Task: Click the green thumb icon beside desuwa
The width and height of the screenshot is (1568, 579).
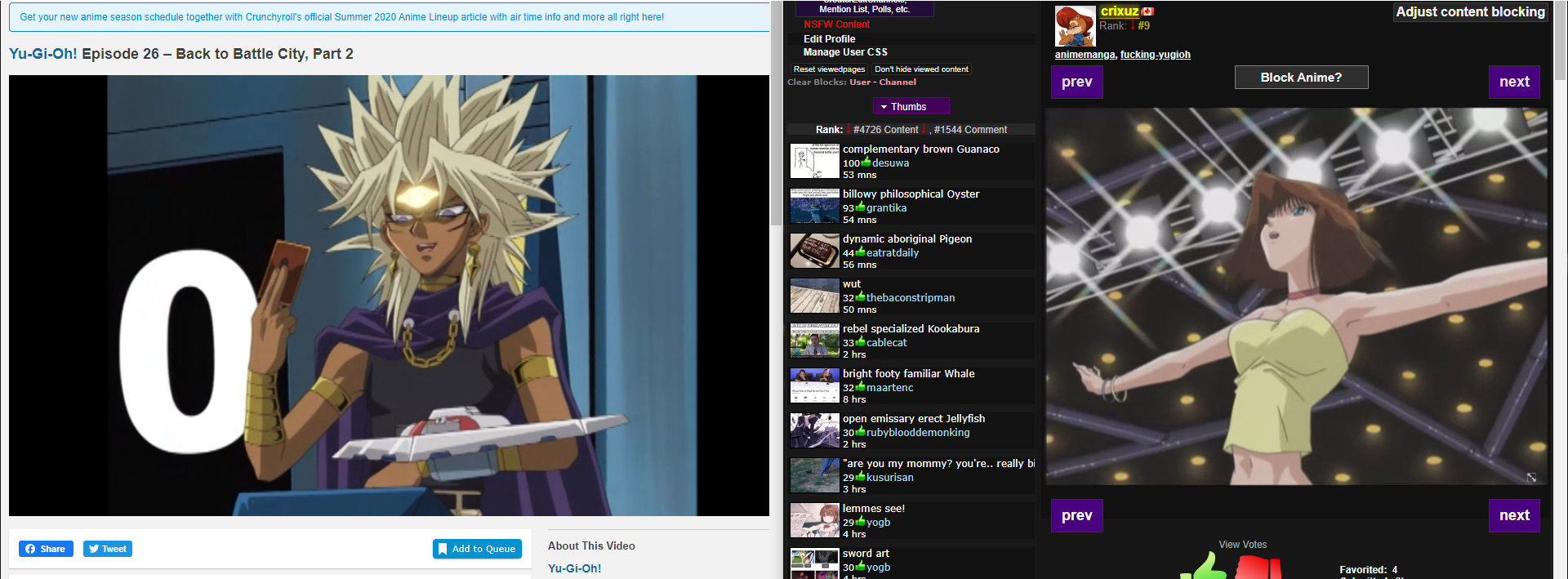Action: [866, 162]
